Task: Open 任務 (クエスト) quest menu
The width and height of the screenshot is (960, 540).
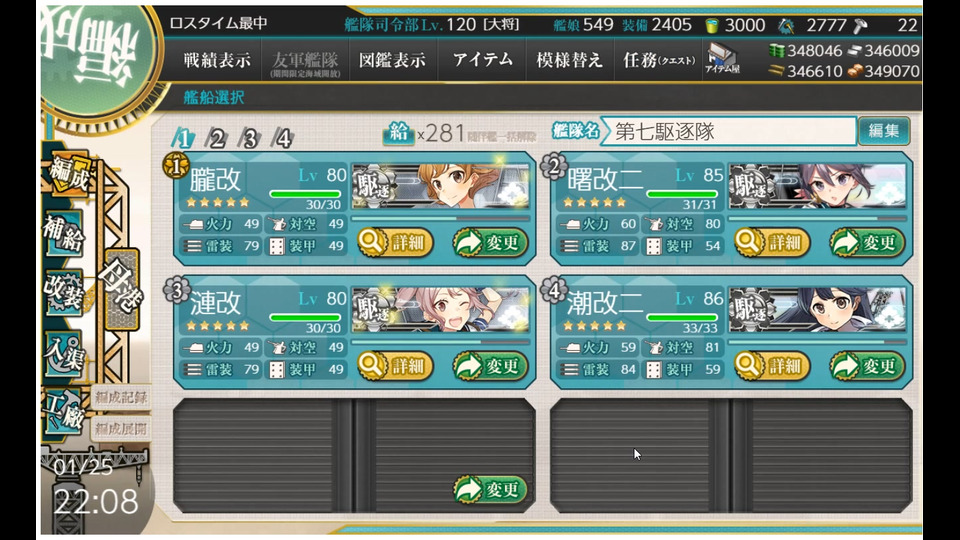Action: [659, 60]
